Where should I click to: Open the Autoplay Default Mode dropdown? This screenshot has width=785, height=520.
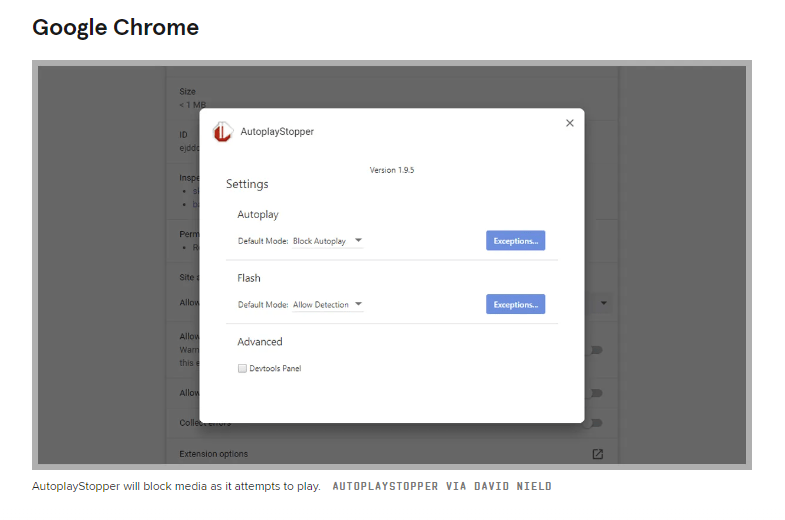(328, 241)
